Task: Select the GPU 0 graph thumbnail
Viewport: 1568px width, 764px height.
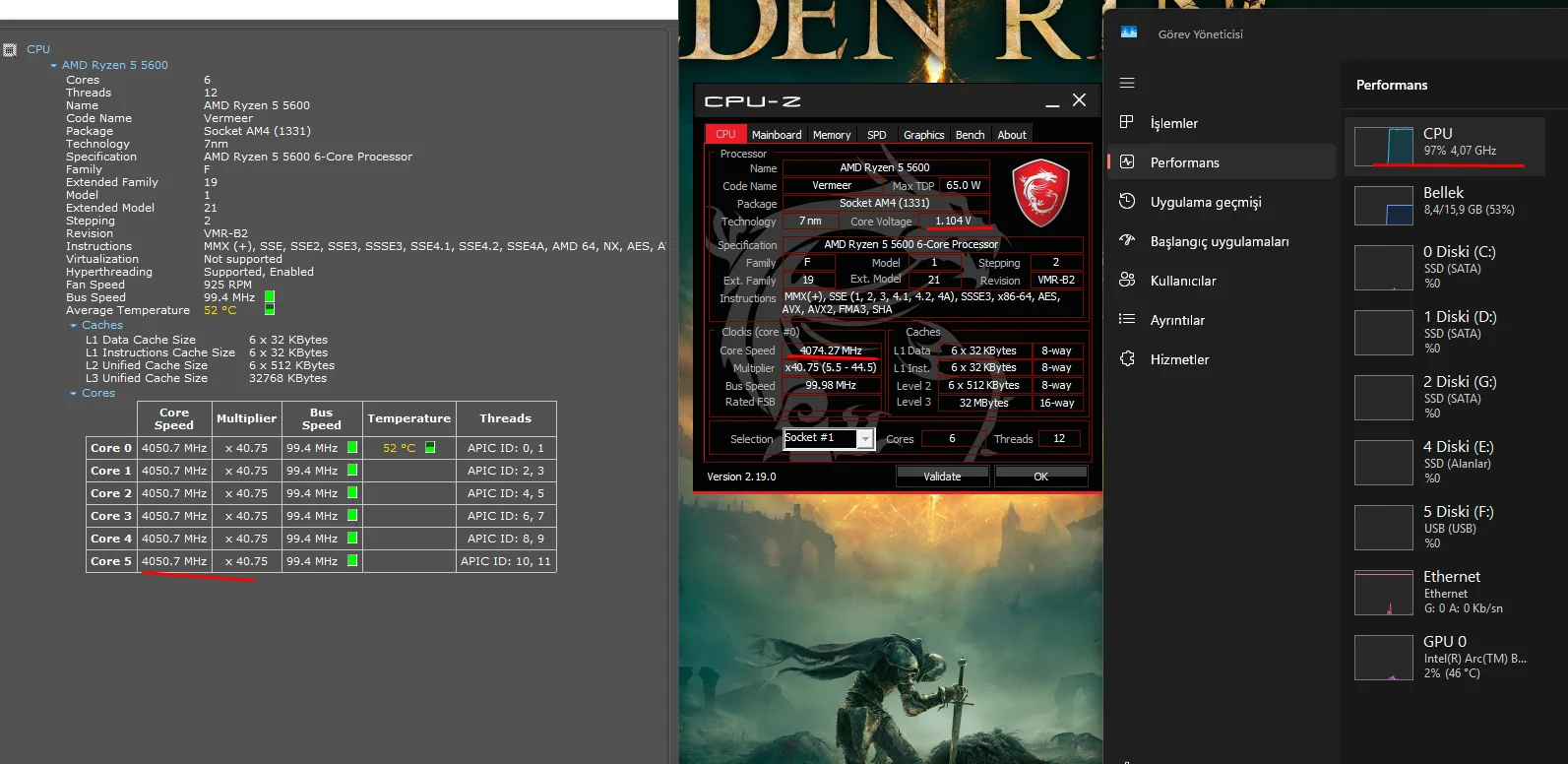Action: [1384, 658]
